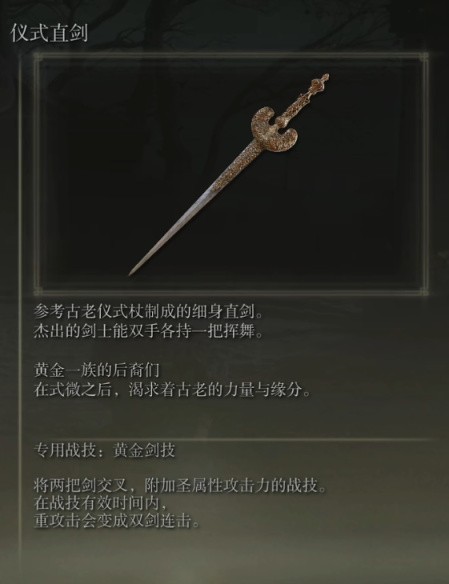
Task: Select the line 将两把剑交叉，附加圣属性攻击力的战技
Action: click(180, 486)
